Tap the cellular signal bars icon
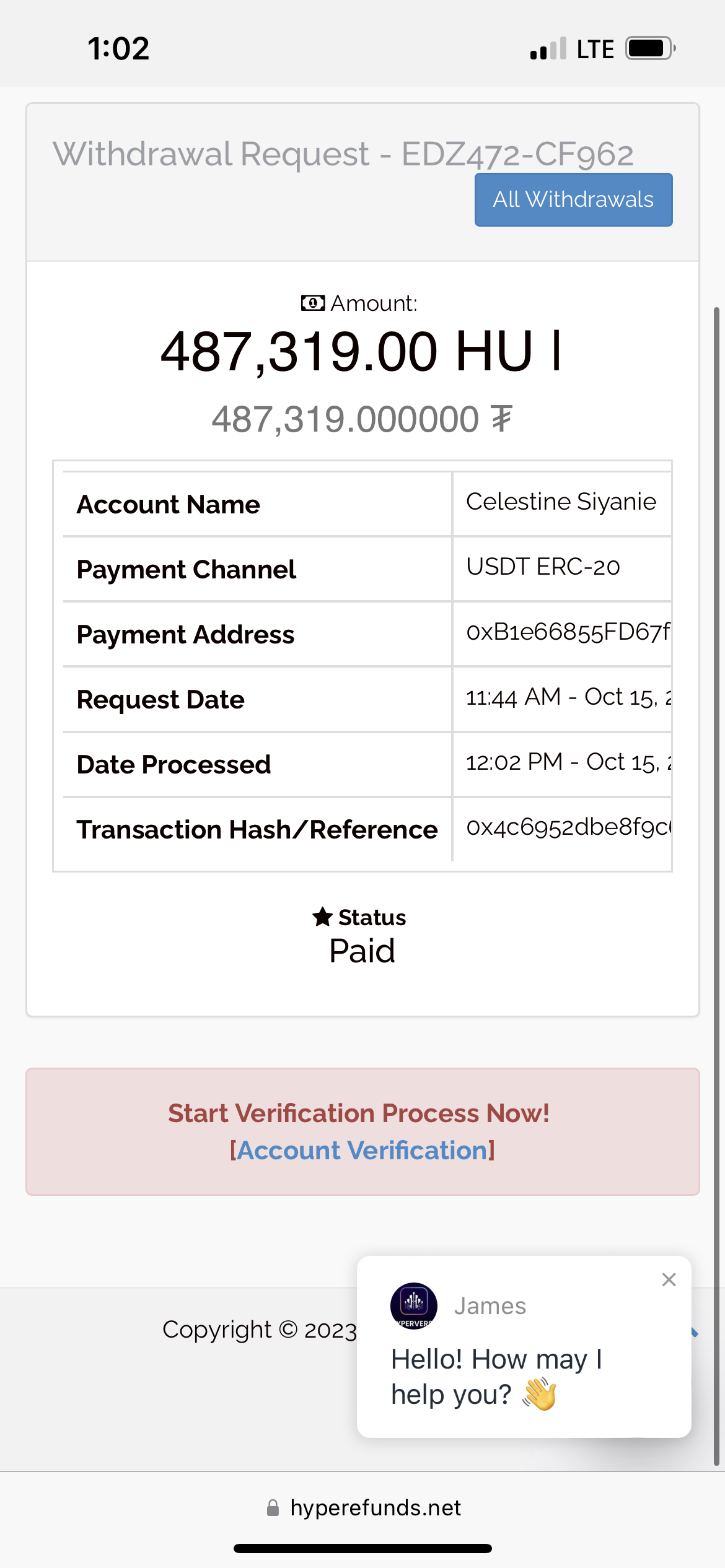This screenshot has height=1568, width=725. coord(548,48)
